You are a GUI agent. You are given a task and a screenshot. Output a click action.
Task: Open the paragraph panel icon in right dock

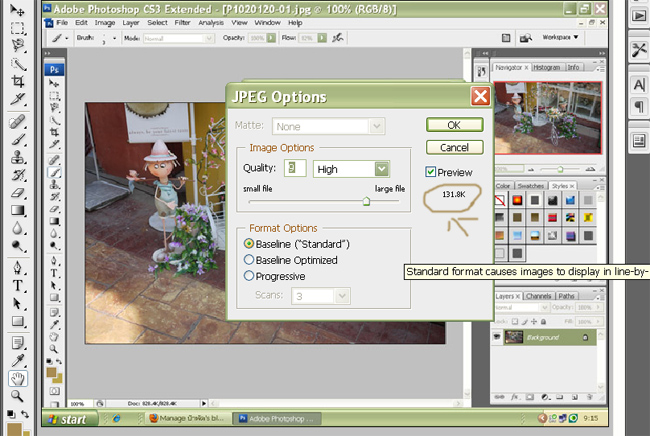[x=639, y=106]
